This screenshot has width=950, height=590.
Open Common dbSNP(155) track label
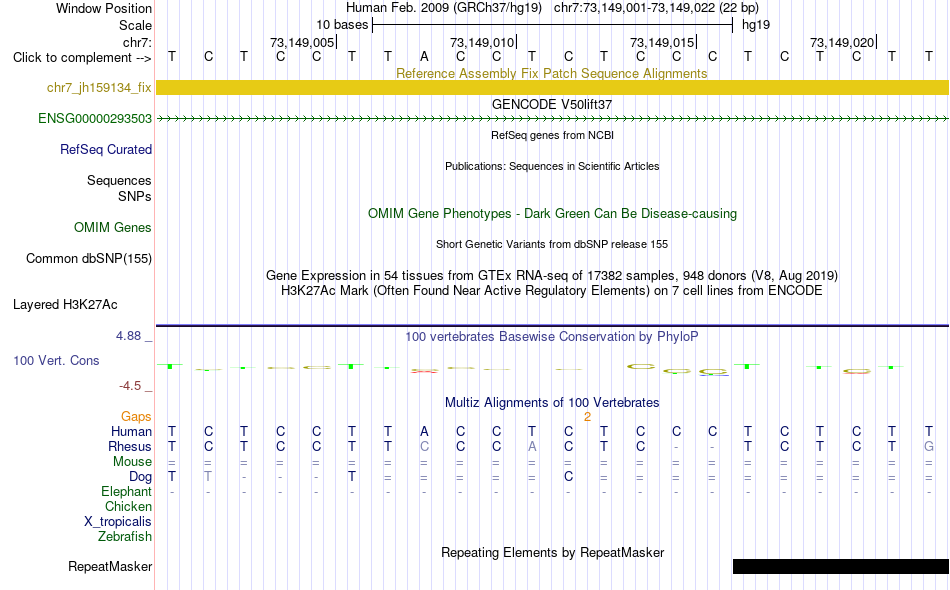point(89,259)
